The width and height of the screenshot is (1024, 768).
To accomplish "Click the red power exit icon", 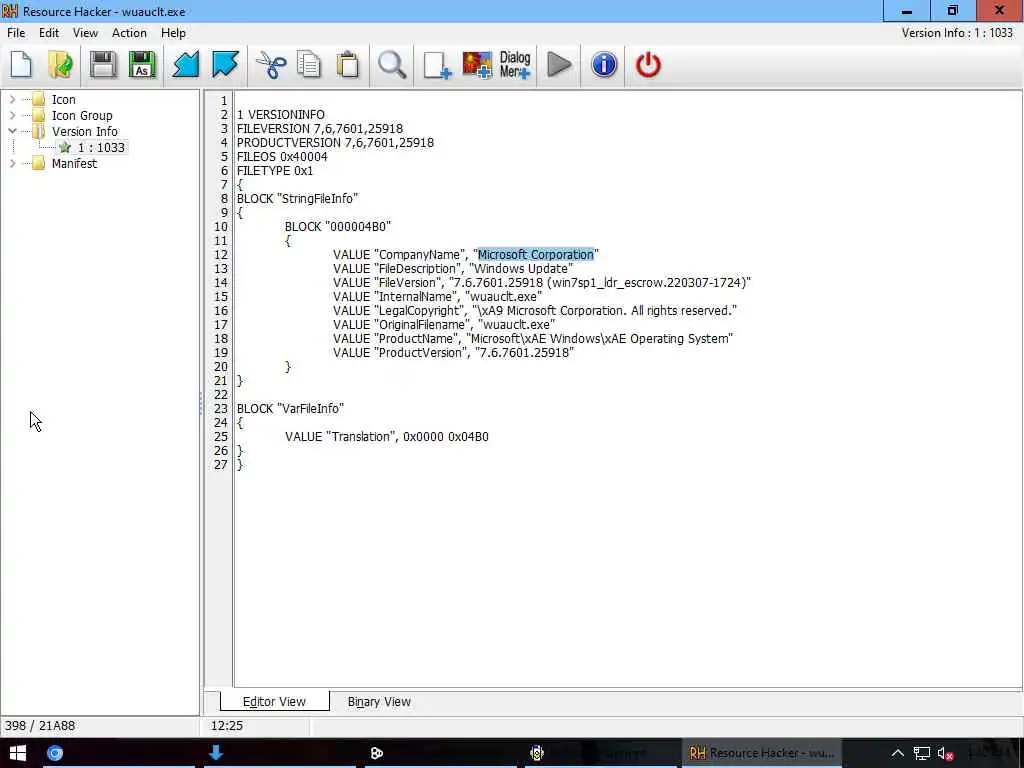I will [x=648, y=65].
